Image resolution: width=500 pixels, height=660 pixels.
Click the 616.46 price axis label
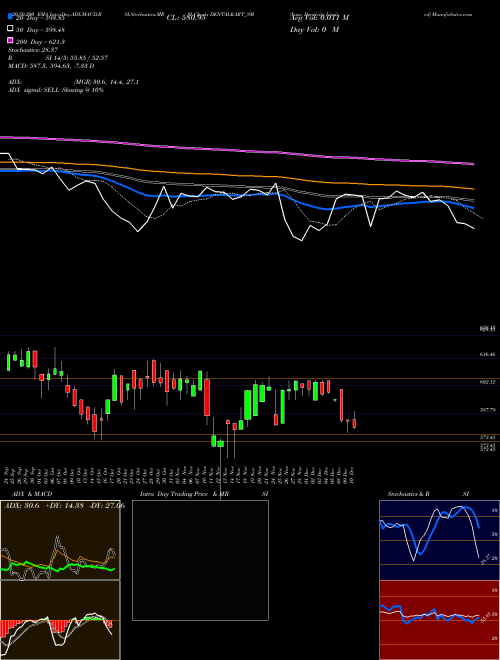click(x=487, y=354)
